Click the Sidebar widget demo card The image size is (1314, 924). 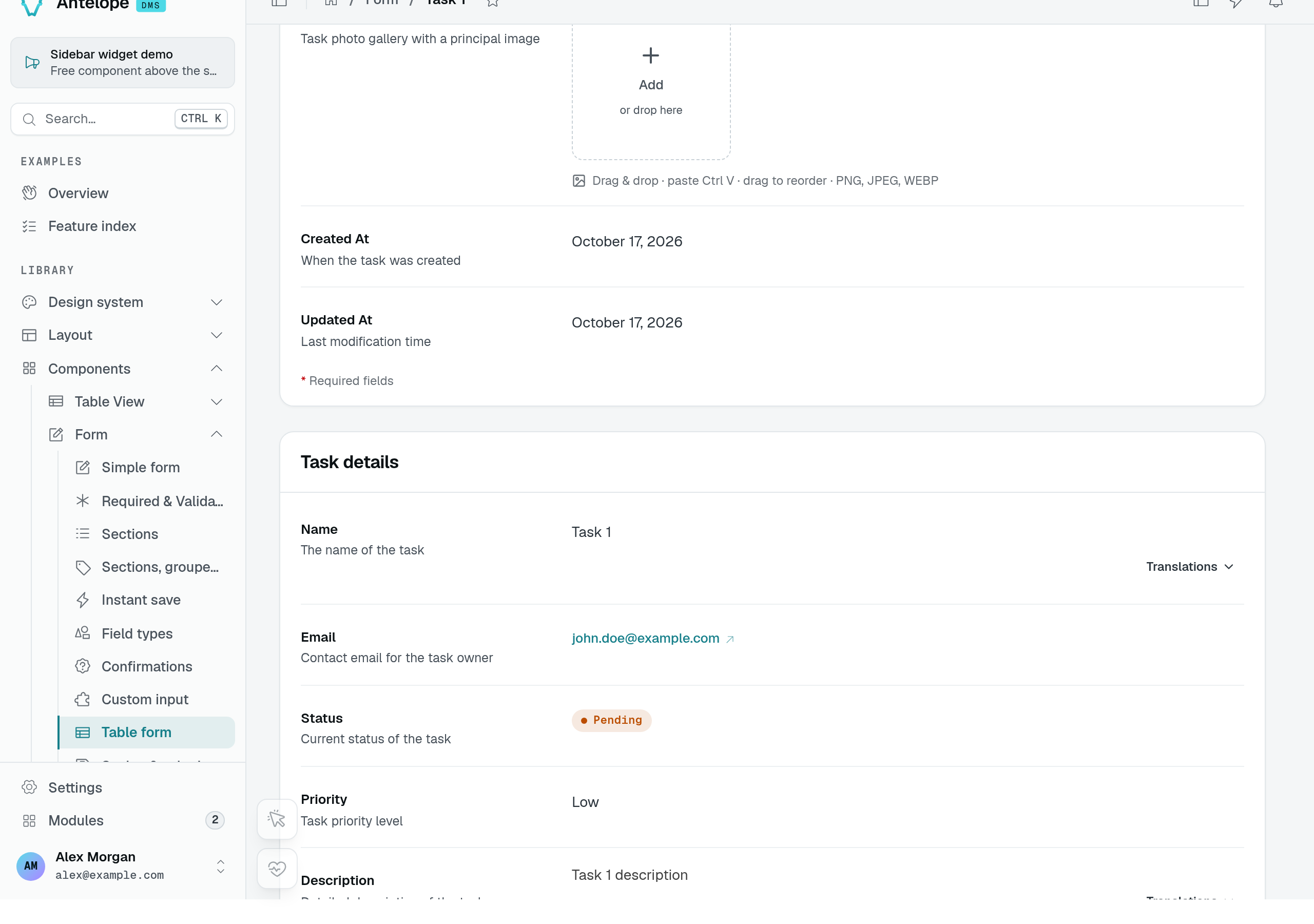tap(123, 63)
